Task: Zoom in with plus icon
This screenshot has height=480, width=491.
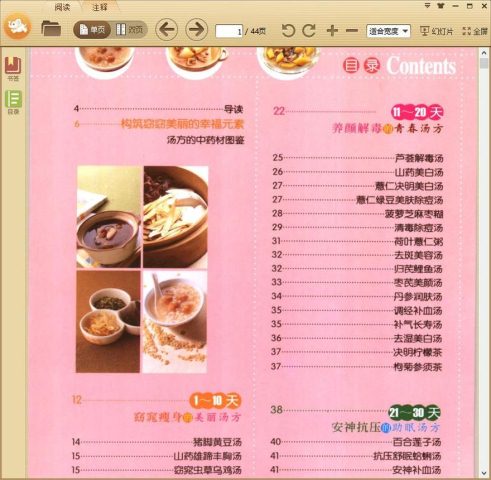Action: tap(332, 31)
